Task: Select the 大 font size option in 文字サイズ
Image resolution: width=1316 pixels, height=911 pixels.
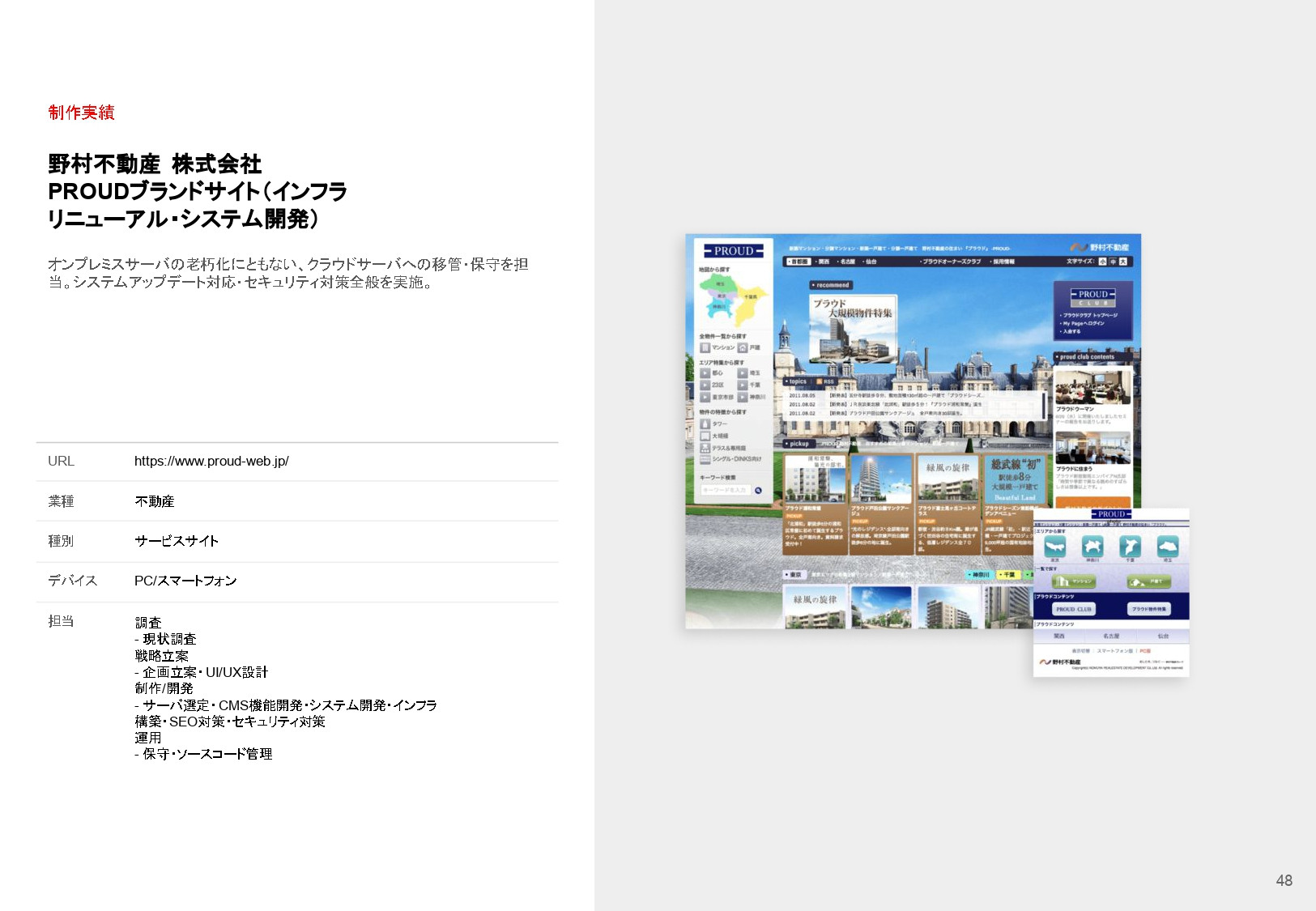Action: (1124, 262)
